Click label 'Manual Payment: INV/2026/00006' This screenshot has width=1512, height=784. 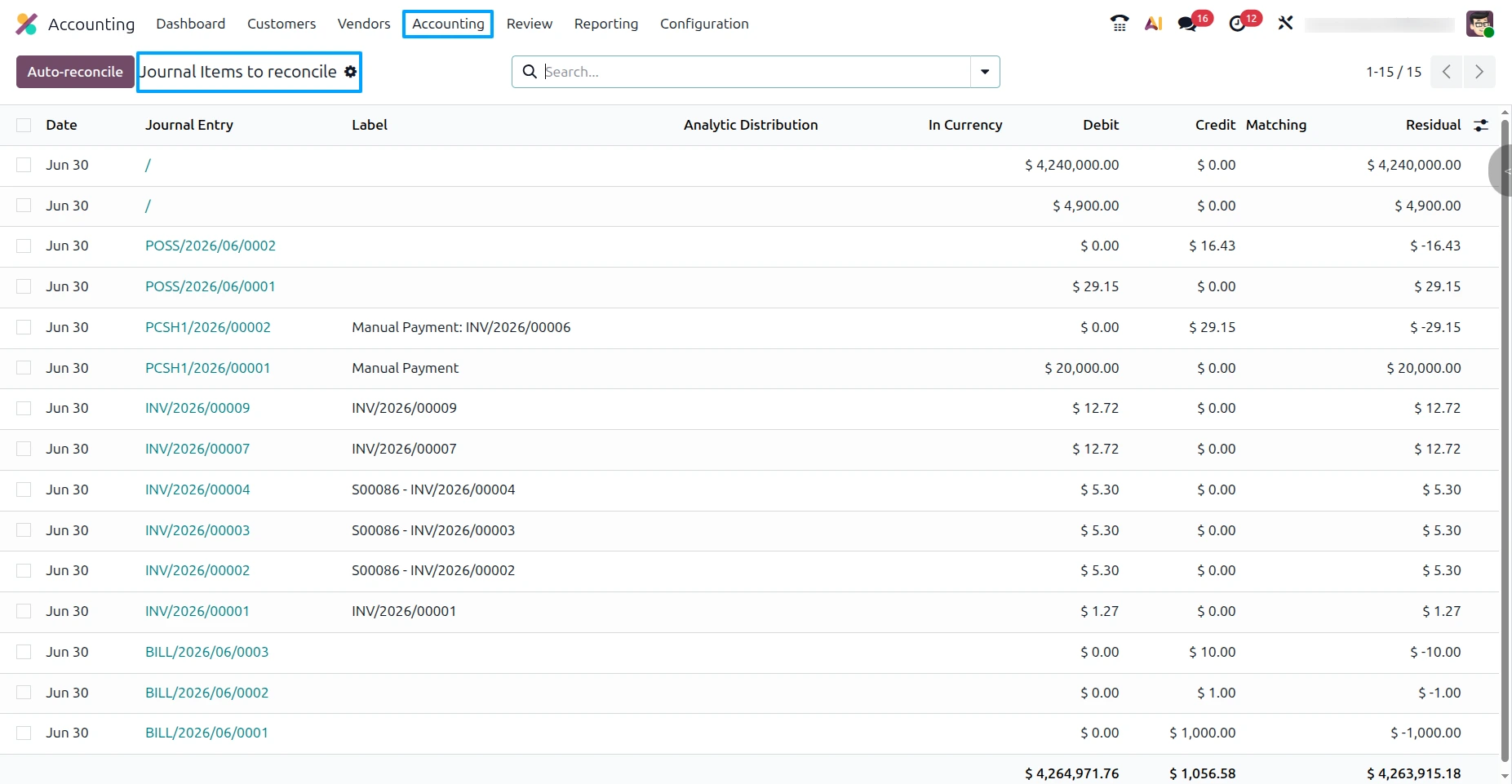[x=461, y=327]
